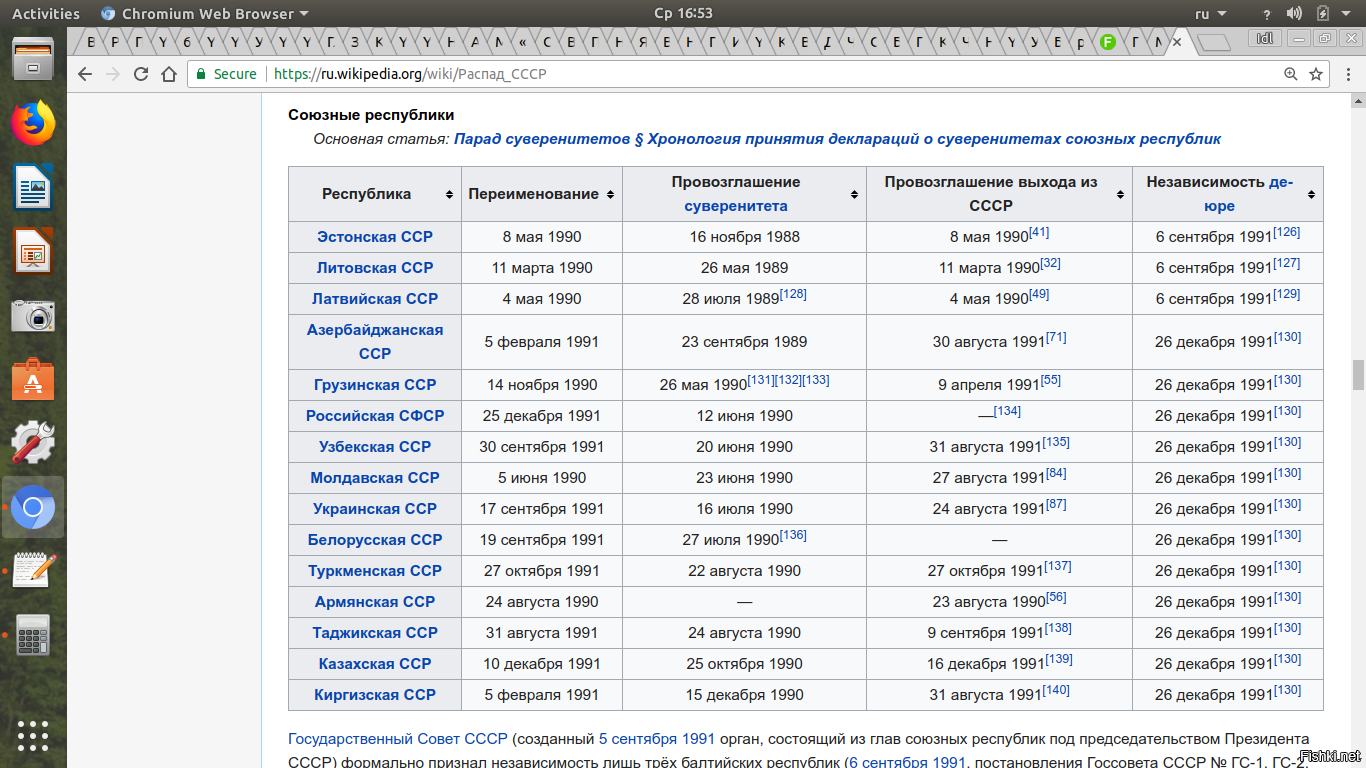Sort by Провозглашение выхода из СССР arrows
Viewport: 1366px width, 768px height.
(1121, 195)
